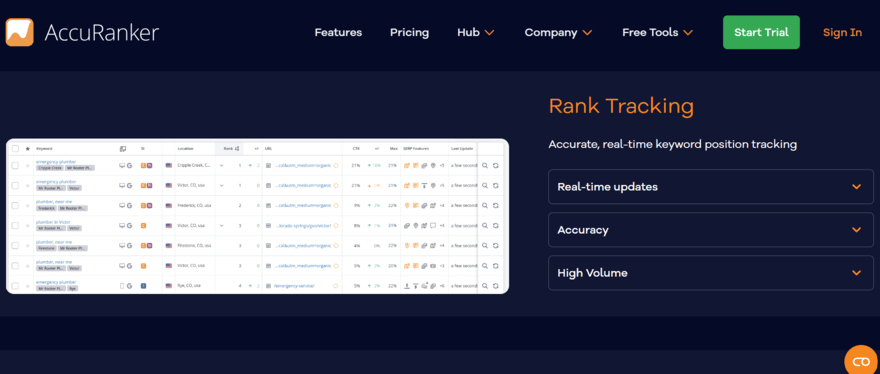Open the orange chat widget bubble
880x374 pixels.
coord(861,361)
